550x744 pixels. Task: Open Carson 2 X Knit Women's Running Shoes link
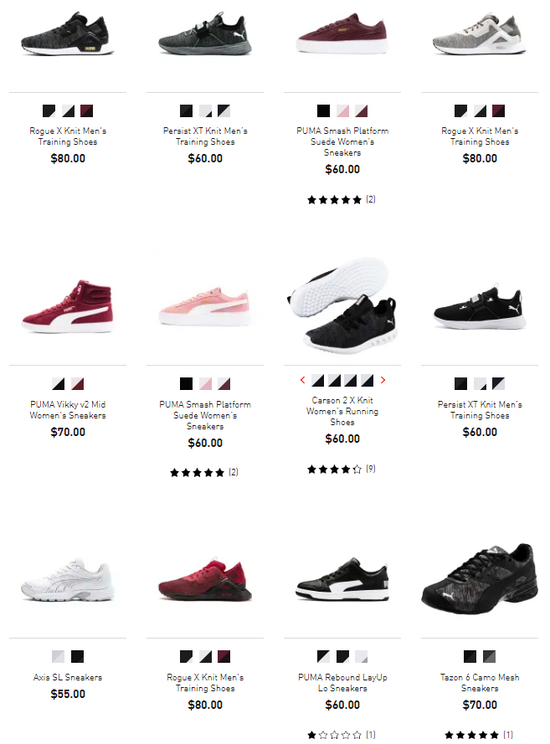point(342,411)
